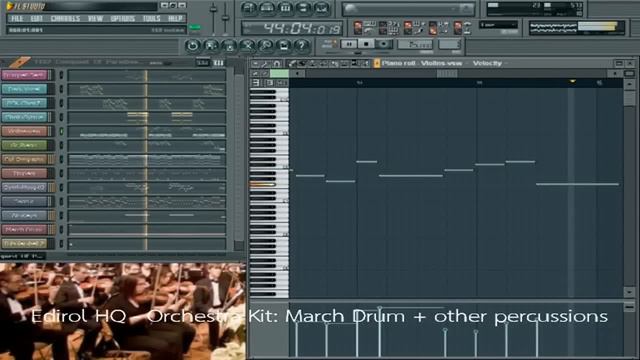The height and width of the screenshot is (360, 640).
Task: Open the FILE menu
Action: 17,18
